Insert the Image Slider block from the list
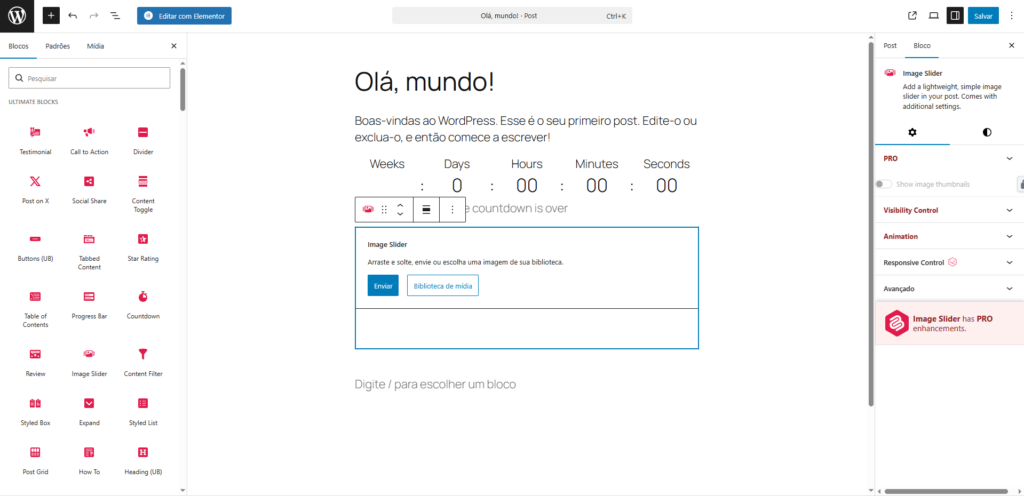 pyautogui.click(x=89, y=362)
